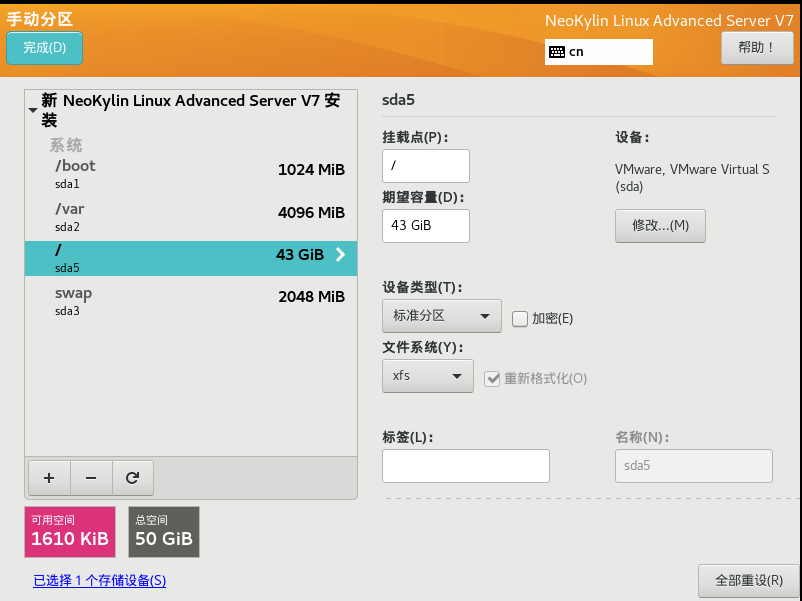This screenshot has width=802, height=601.
Task: Click the 修改...(M) modify device button
Action: coord(660,226)
